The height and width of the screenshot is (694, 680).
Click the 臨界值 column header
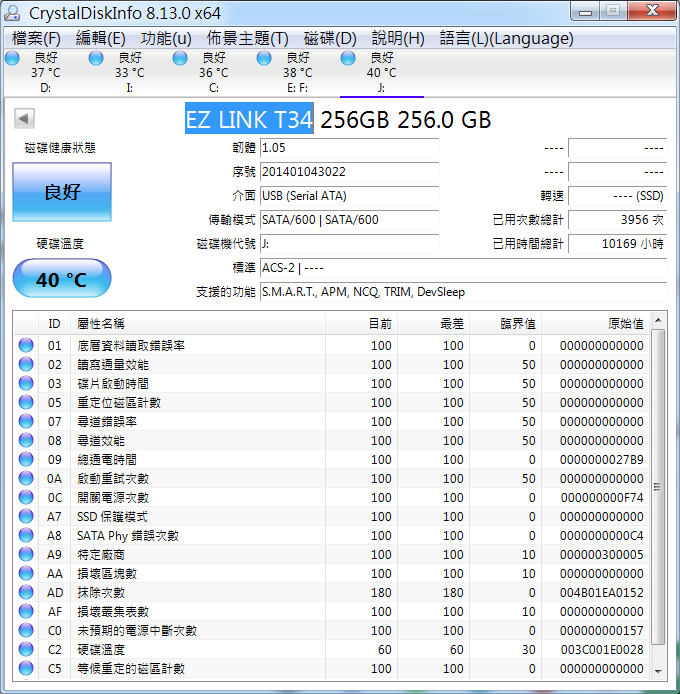click(506, 324)
